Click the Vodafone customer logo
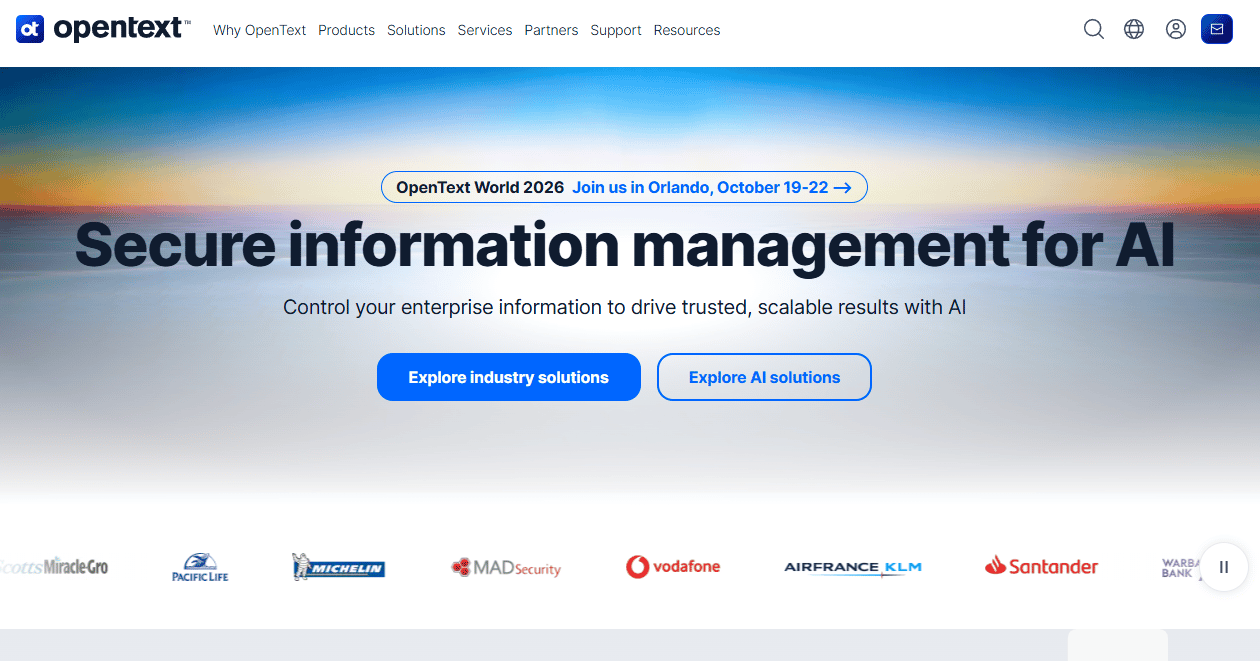Screen dimensions: 1260x661 click(673, 567)
